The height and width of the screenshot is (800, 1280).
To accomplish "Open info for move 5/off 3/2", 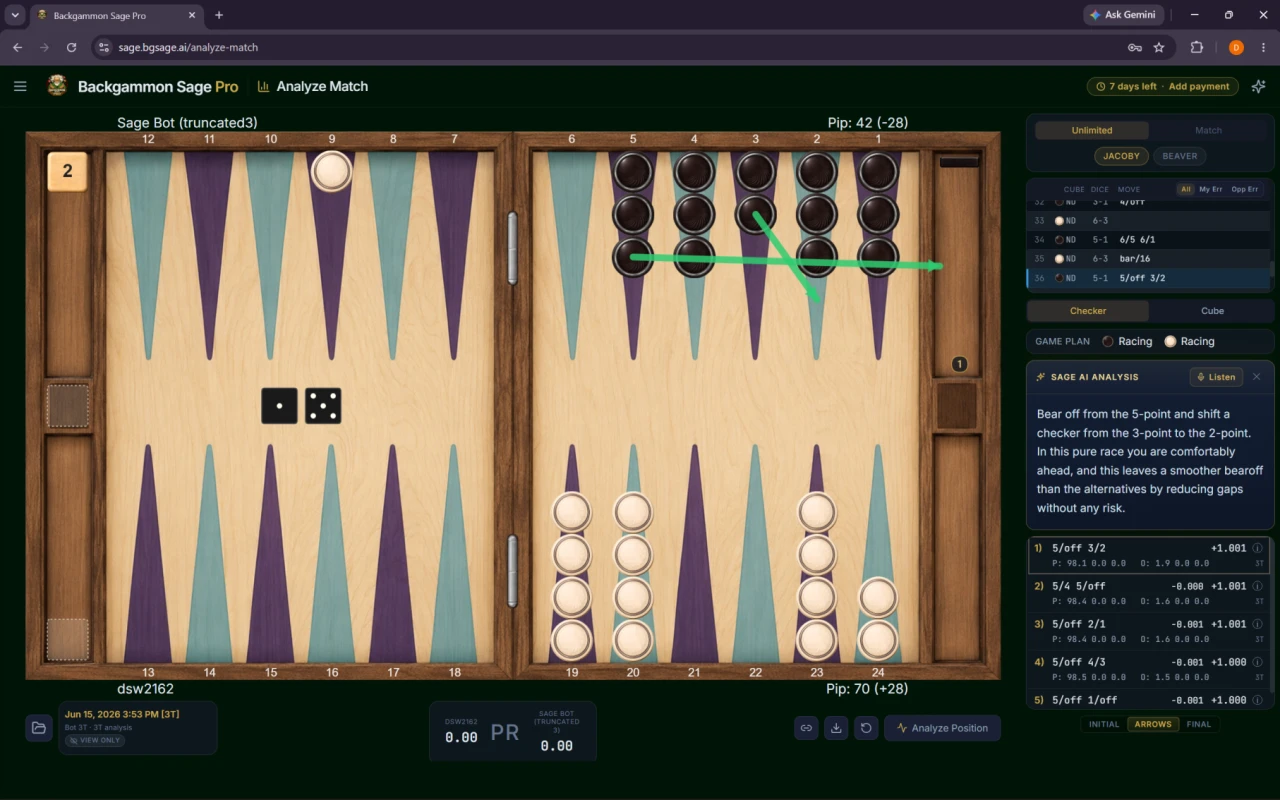I will [x=1258, y=548].
